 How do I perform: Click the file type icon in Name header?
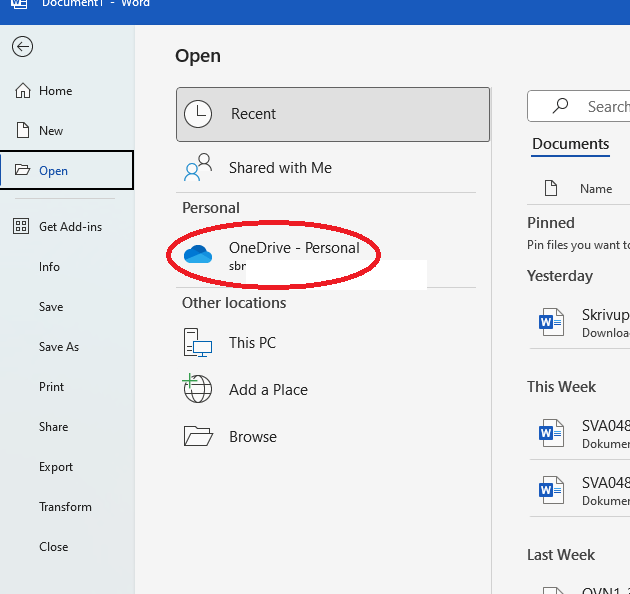551,188
